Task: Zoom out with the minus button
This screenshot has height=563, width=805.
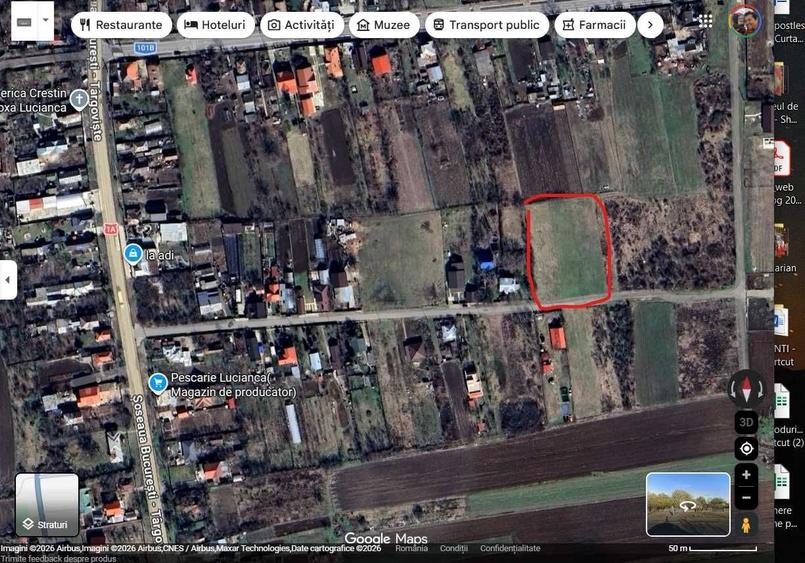Action: 746,498
